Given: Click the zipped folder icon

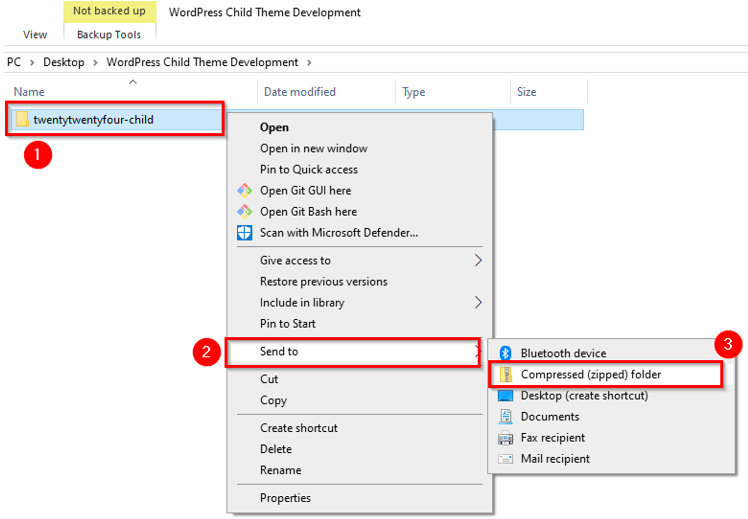Looking at the screenshot, I should [x=506, y=375].
